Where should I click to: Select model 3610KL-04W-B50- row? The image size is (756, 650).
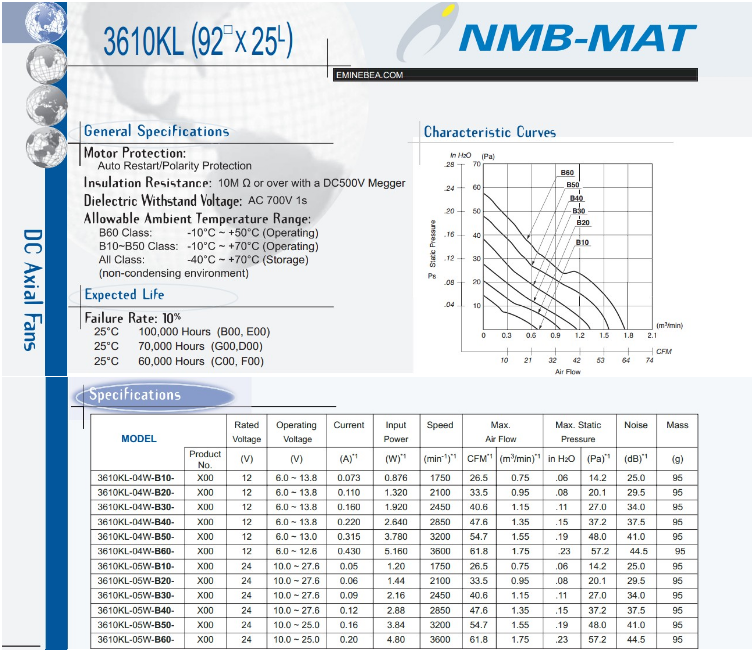coord(394,536)
